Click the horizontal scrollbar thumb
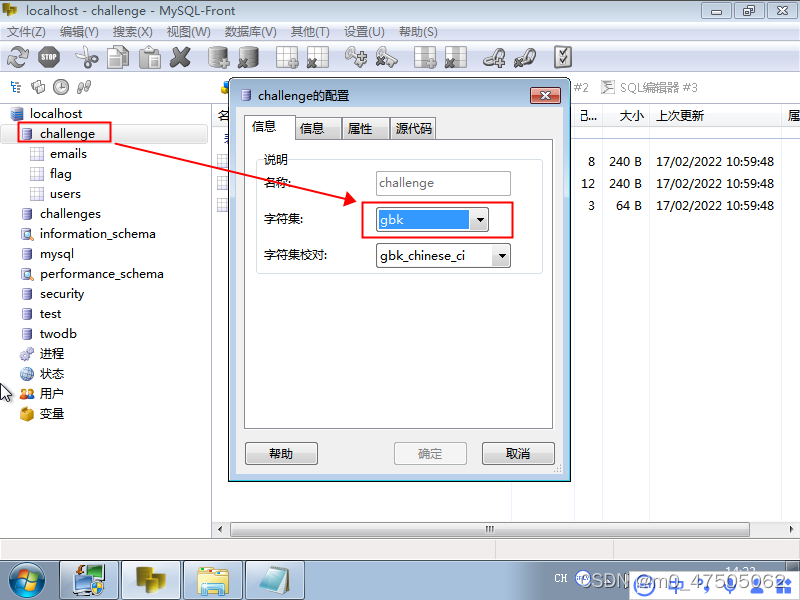 [490, 529]
